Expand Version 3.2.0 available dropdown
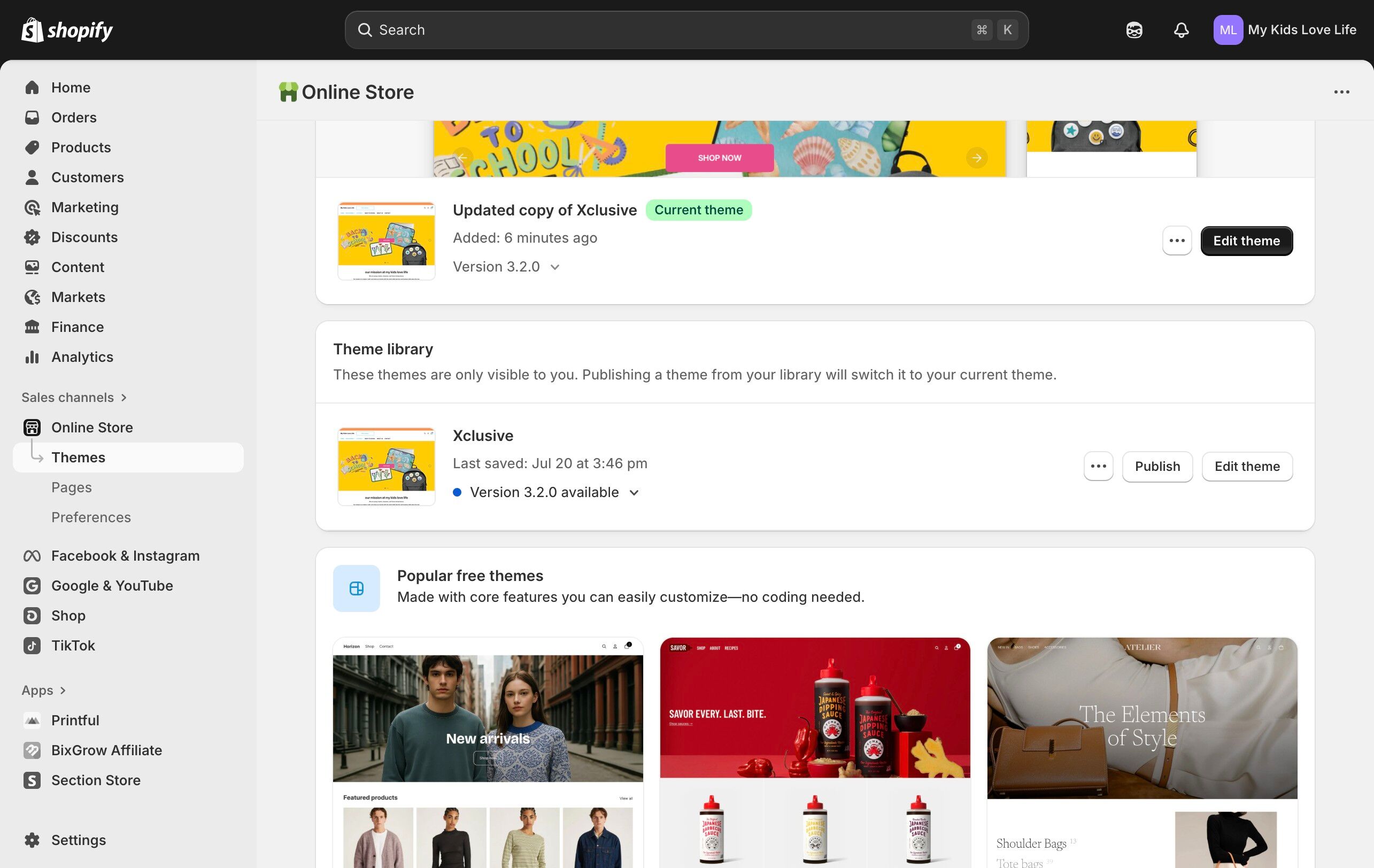The height and width of the screenshot is (868, 1374). (x=634, y=492)
